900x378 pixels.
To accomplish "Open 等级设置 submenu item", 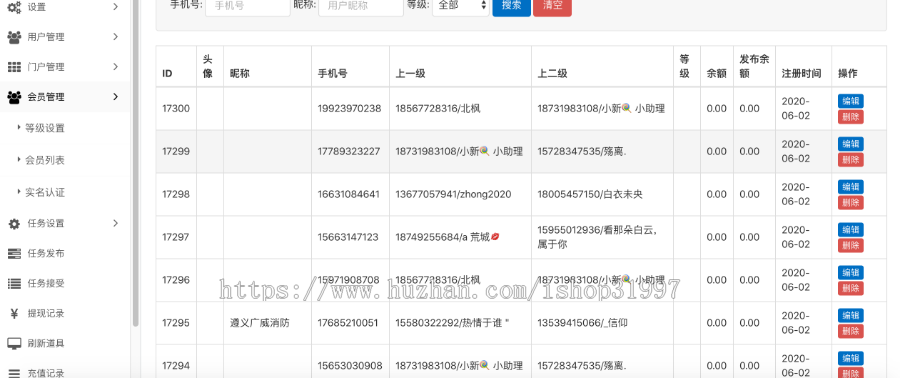I will [45, 128].
